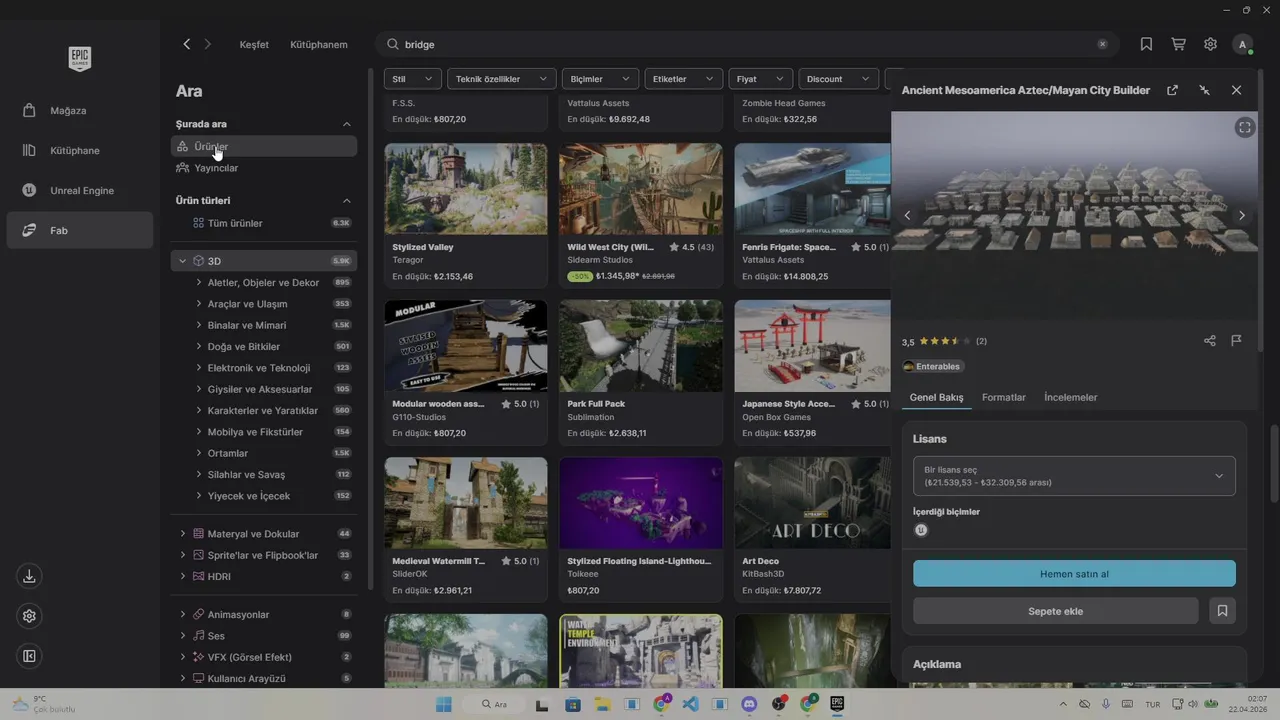The width and height of the screenshot is (1280, 720).
Task: Select Ürünler search scope
Action: pyautogui.click(x=264, y=146)
